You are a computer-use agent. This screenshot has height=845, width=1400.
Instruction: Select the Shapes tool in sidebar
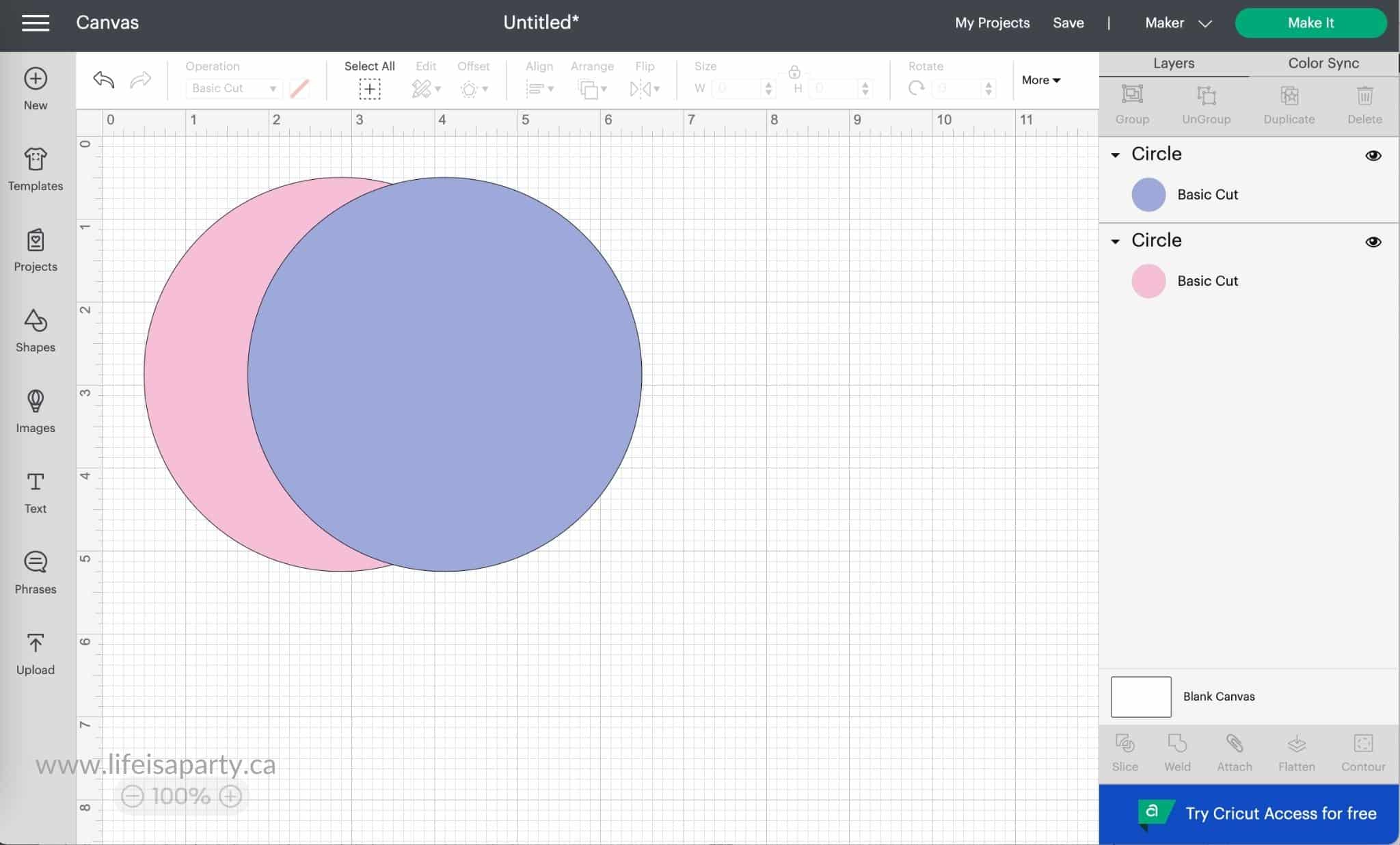click(35, 329)
